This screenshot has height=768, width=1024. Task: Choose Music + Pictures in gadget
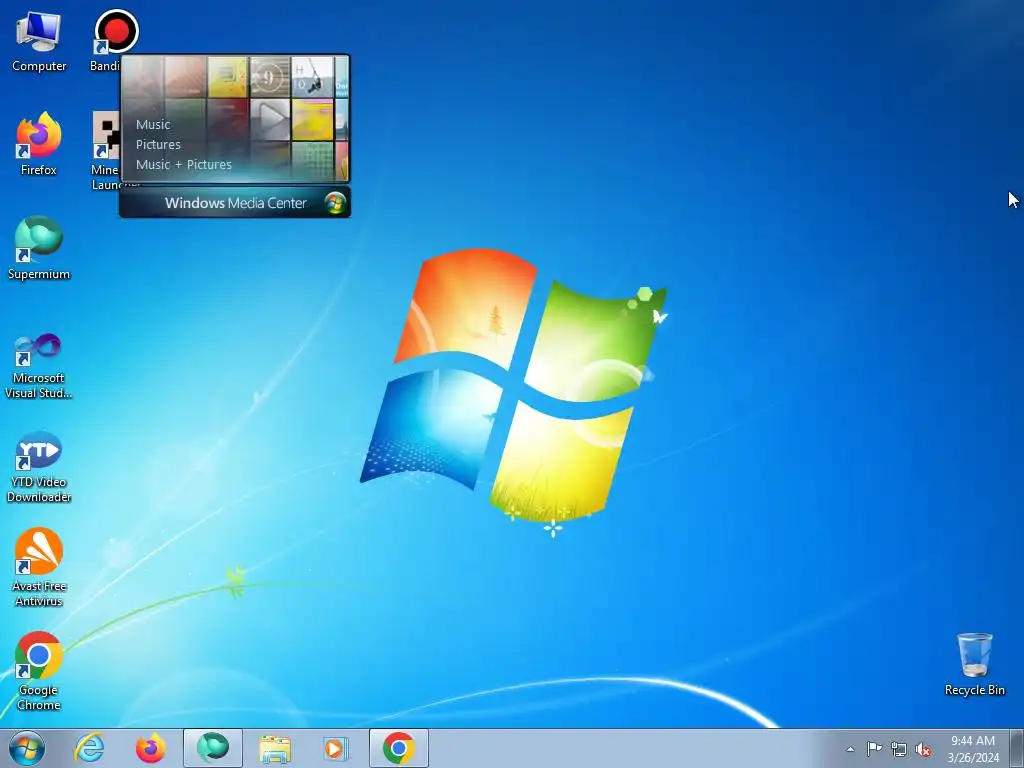pos(184,165)
